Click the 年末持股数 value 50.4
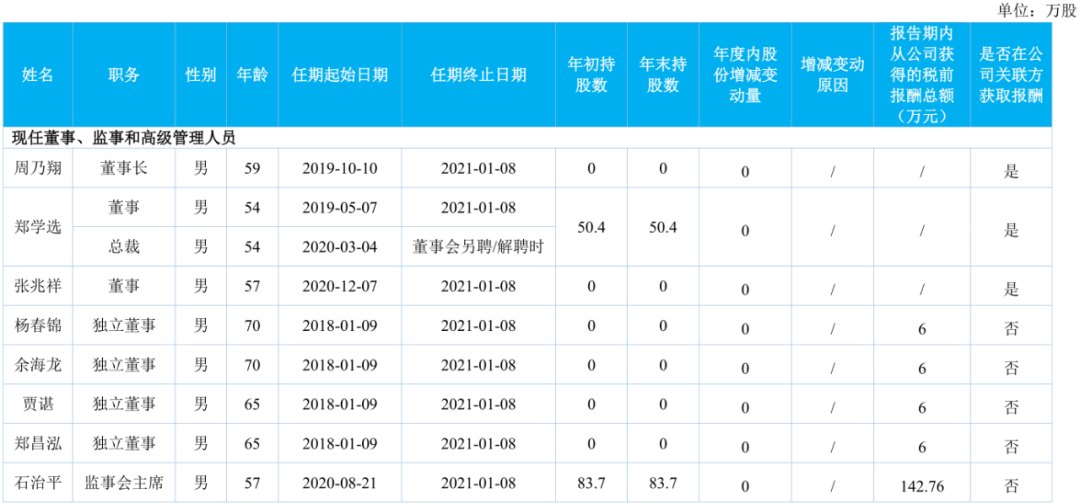 point(663,227)
